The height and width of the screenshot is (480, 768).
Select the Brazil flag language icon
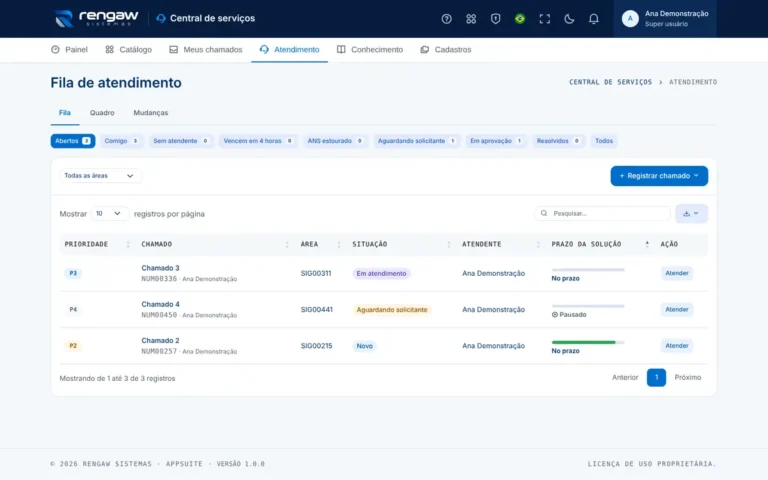coord(520,19)
